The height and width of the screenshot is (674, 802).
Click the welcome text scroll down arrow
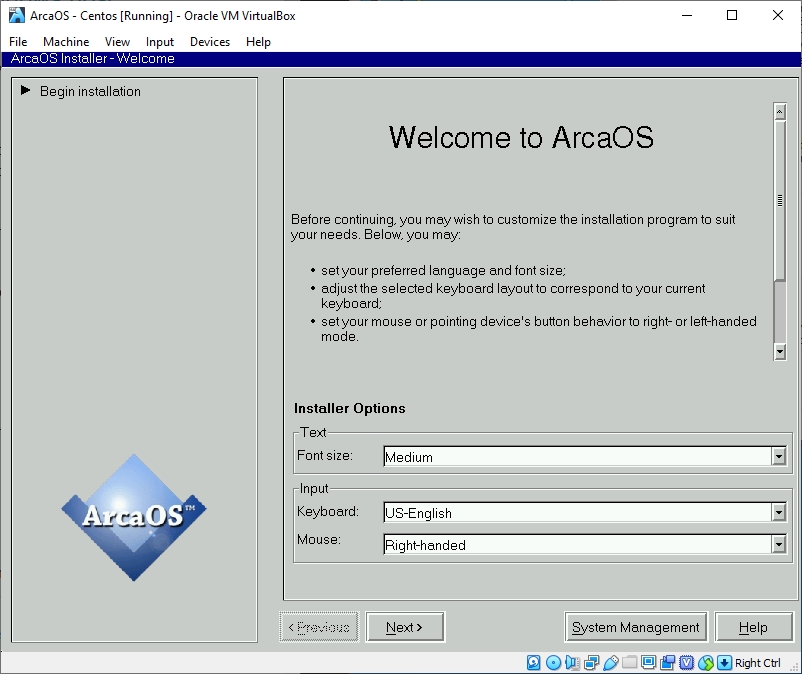click(x=780, y=351)
